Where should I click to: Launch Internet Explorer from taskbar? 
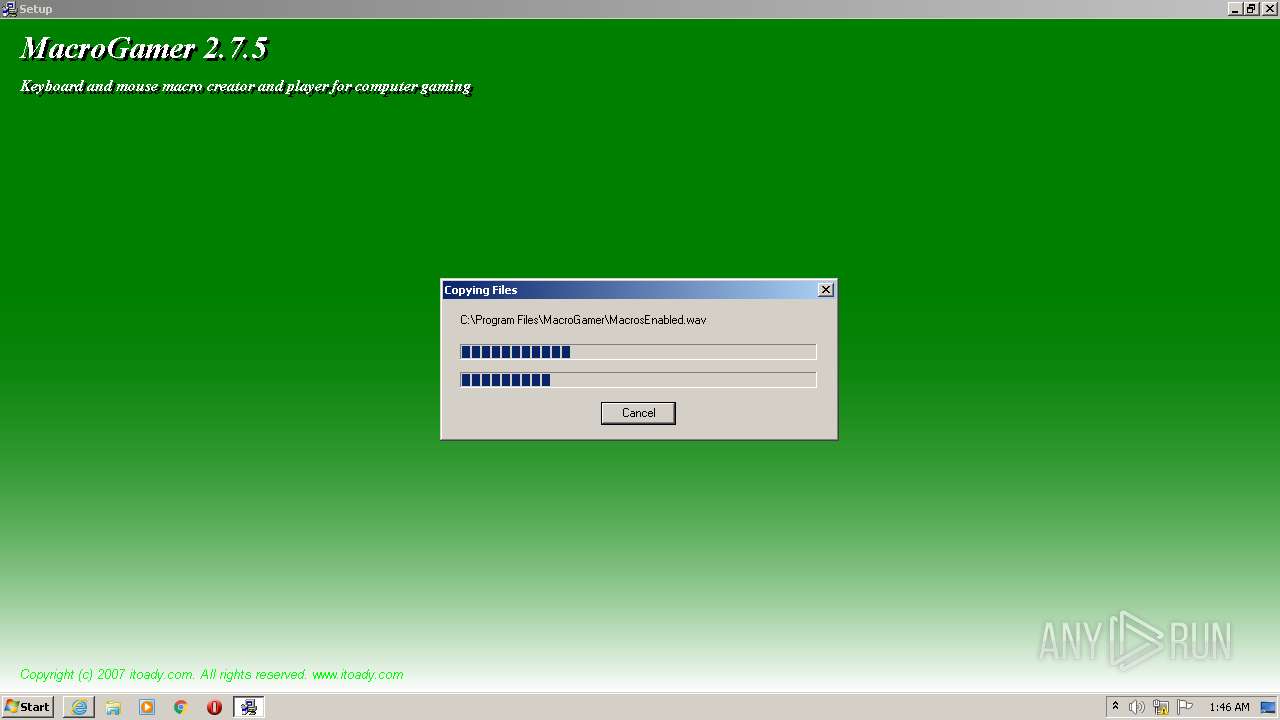point(79,707)
